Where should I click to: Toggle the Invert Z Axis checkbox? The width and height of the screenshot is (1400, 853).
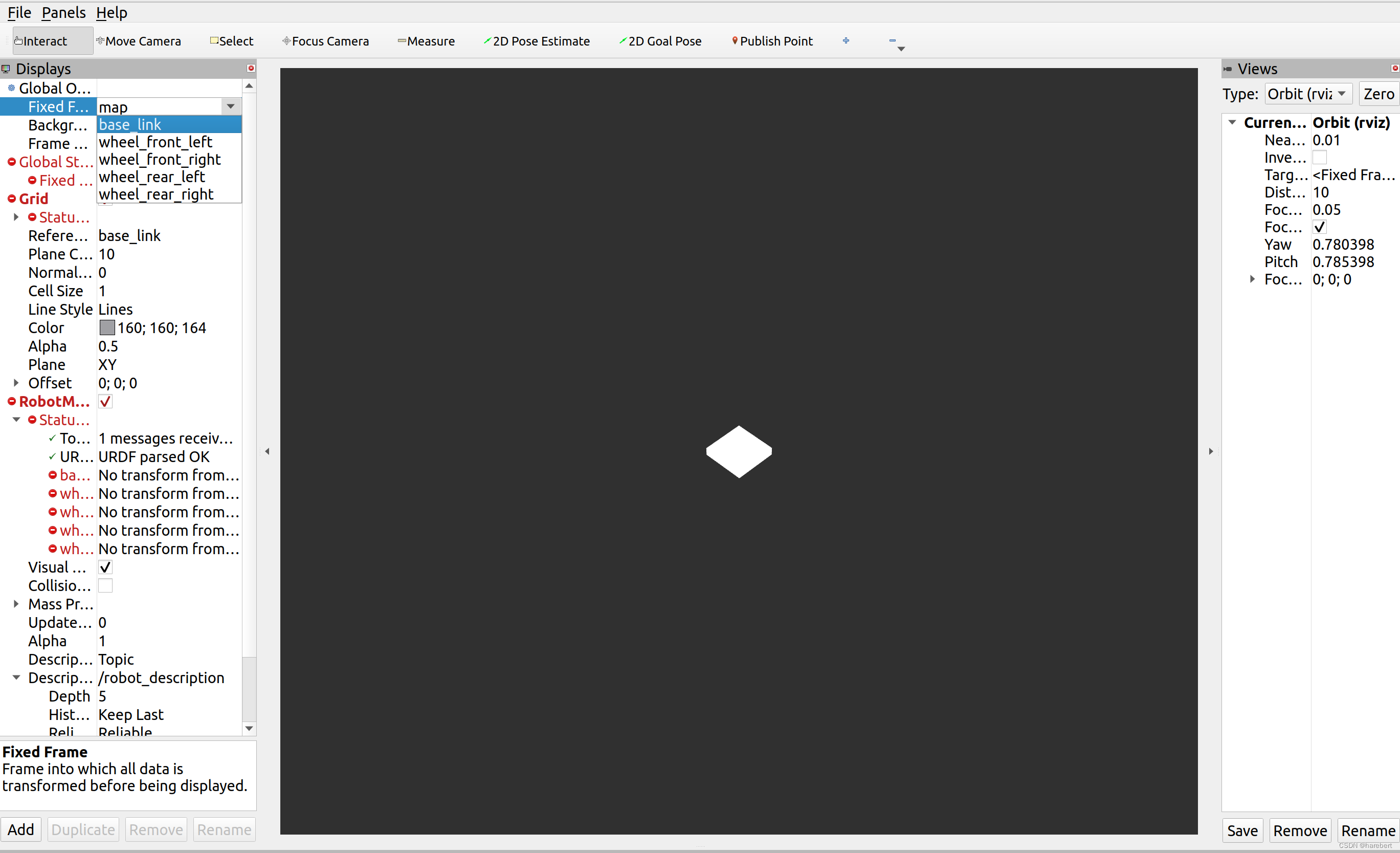[1319, 158]
